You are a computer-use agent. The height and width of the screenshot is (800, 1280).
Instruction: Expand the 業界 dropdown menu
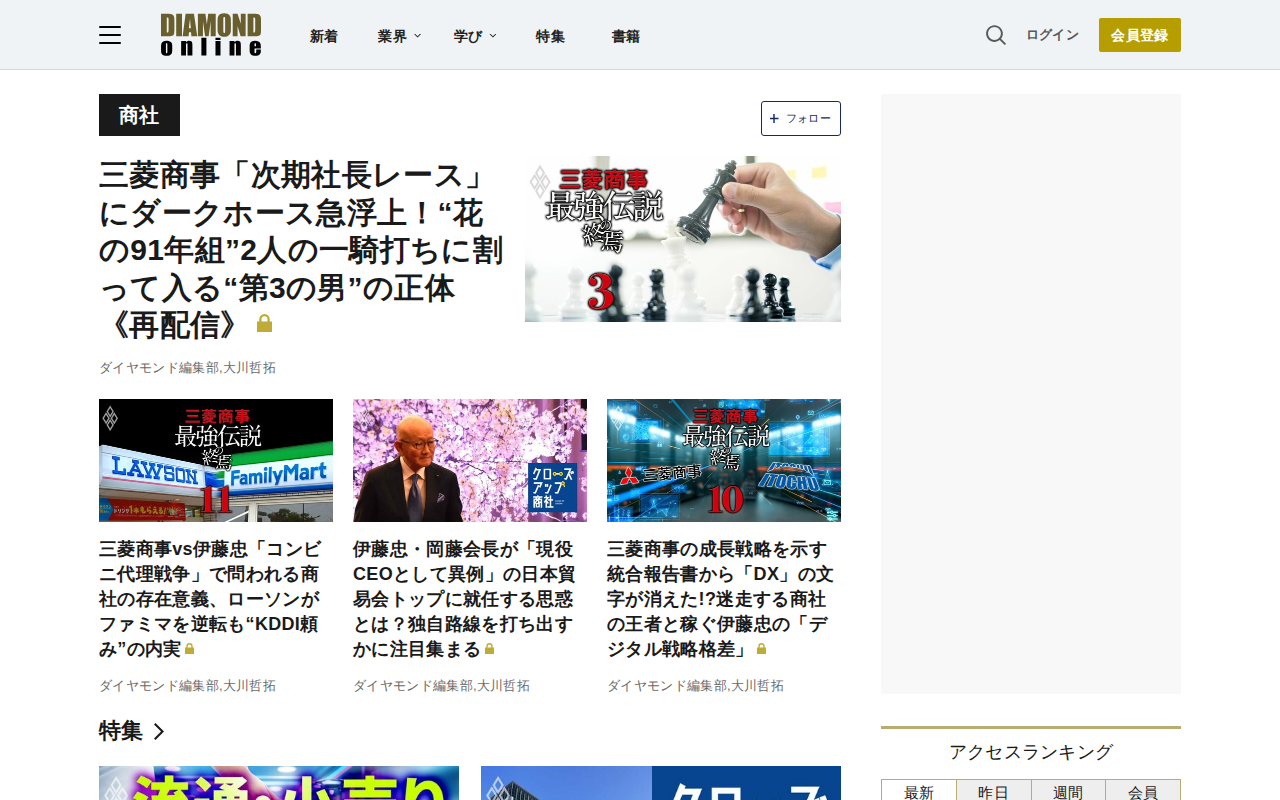point(399,36)
